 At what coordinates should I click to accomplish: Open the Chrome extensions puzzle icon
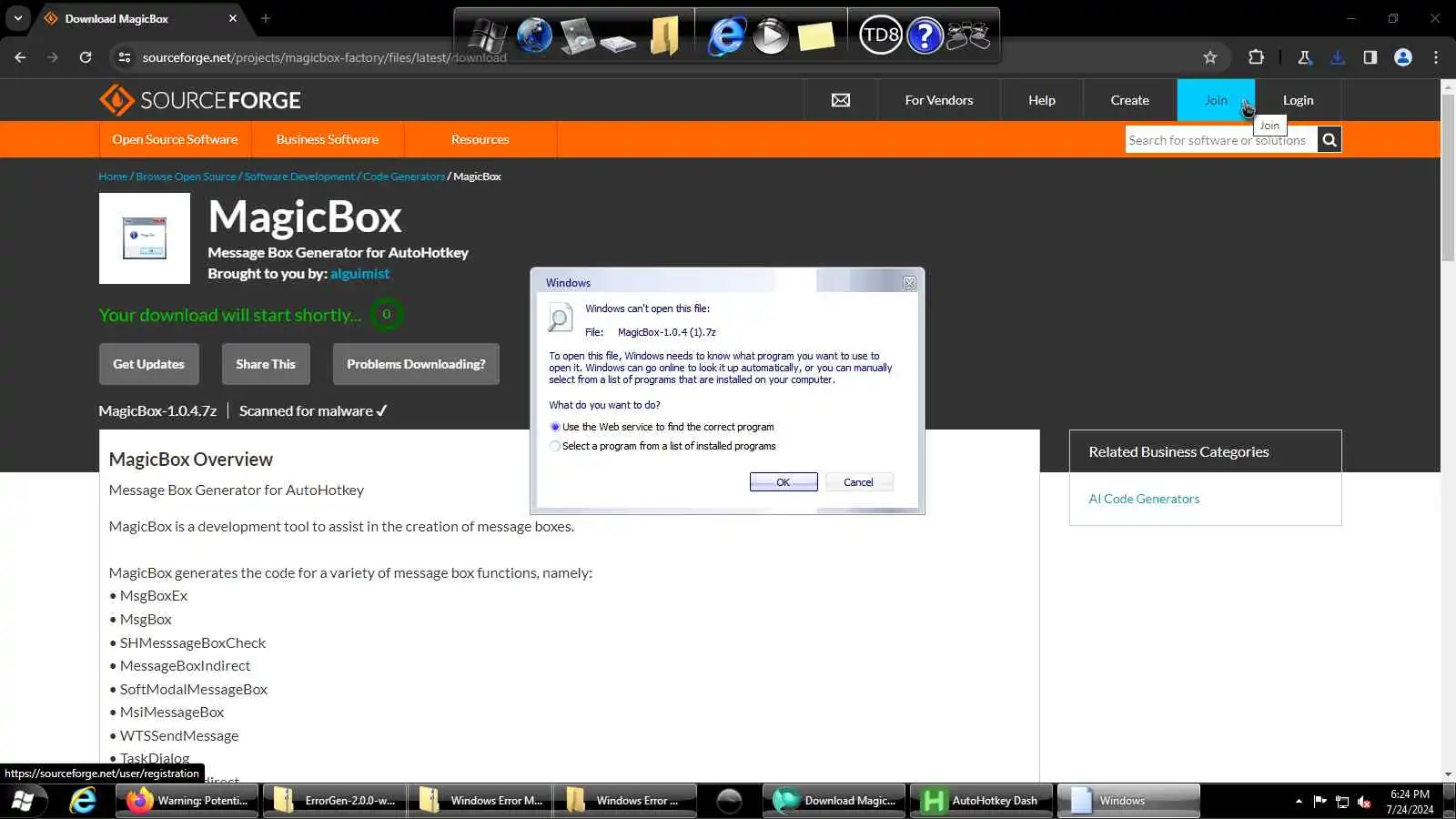(x=1256, y=57)
